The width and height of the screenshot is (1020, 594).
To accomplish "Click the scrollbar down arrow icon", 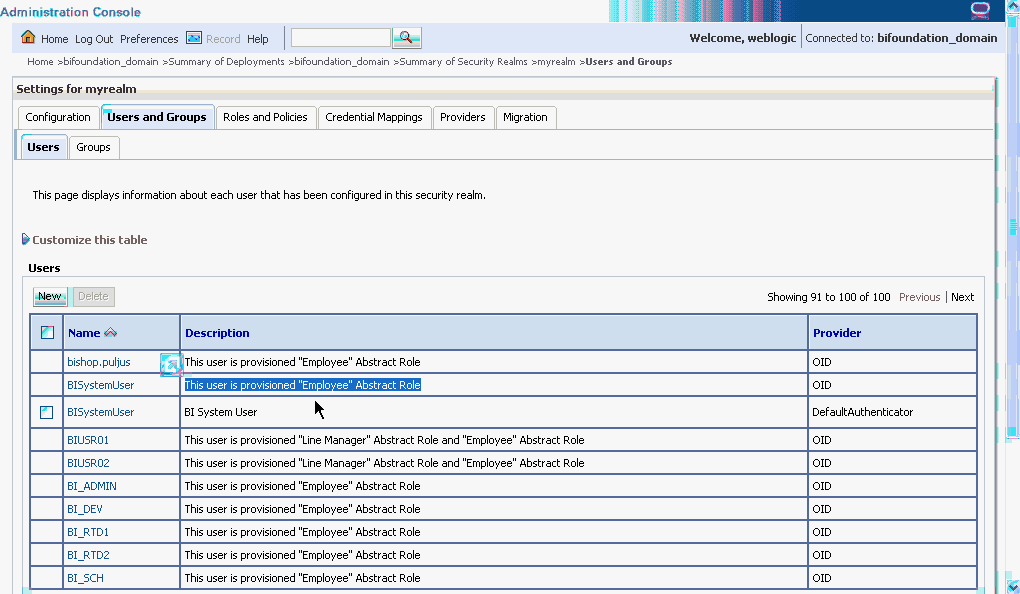I will [x=1012, y=586].
